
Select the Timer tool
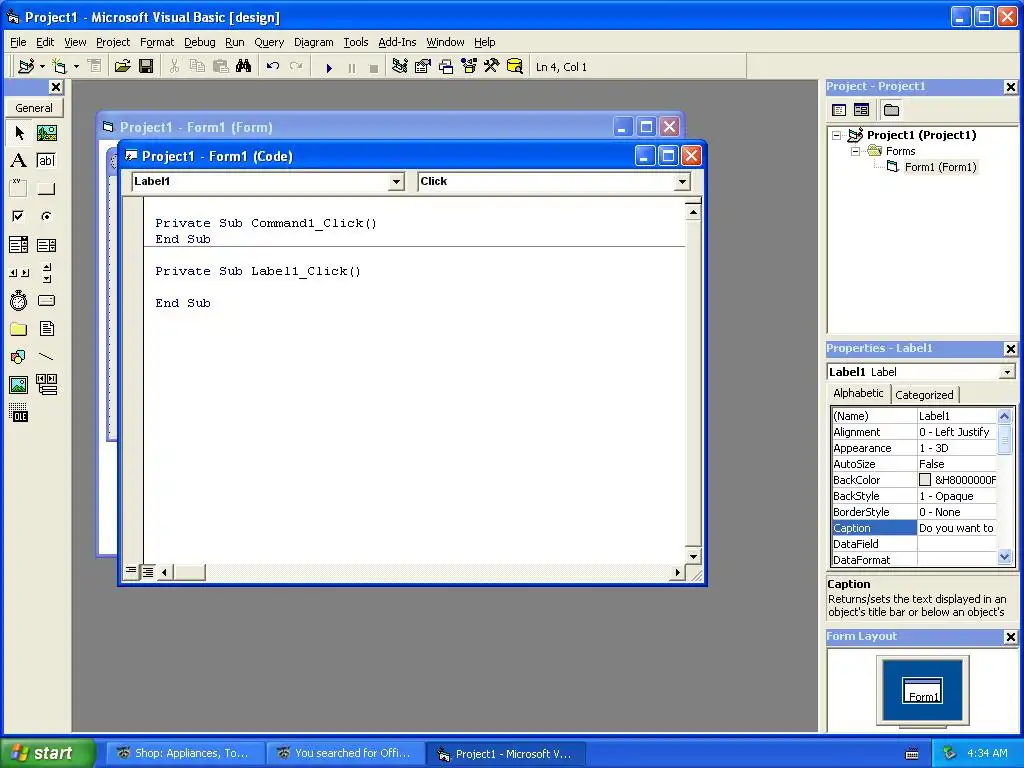19,300
